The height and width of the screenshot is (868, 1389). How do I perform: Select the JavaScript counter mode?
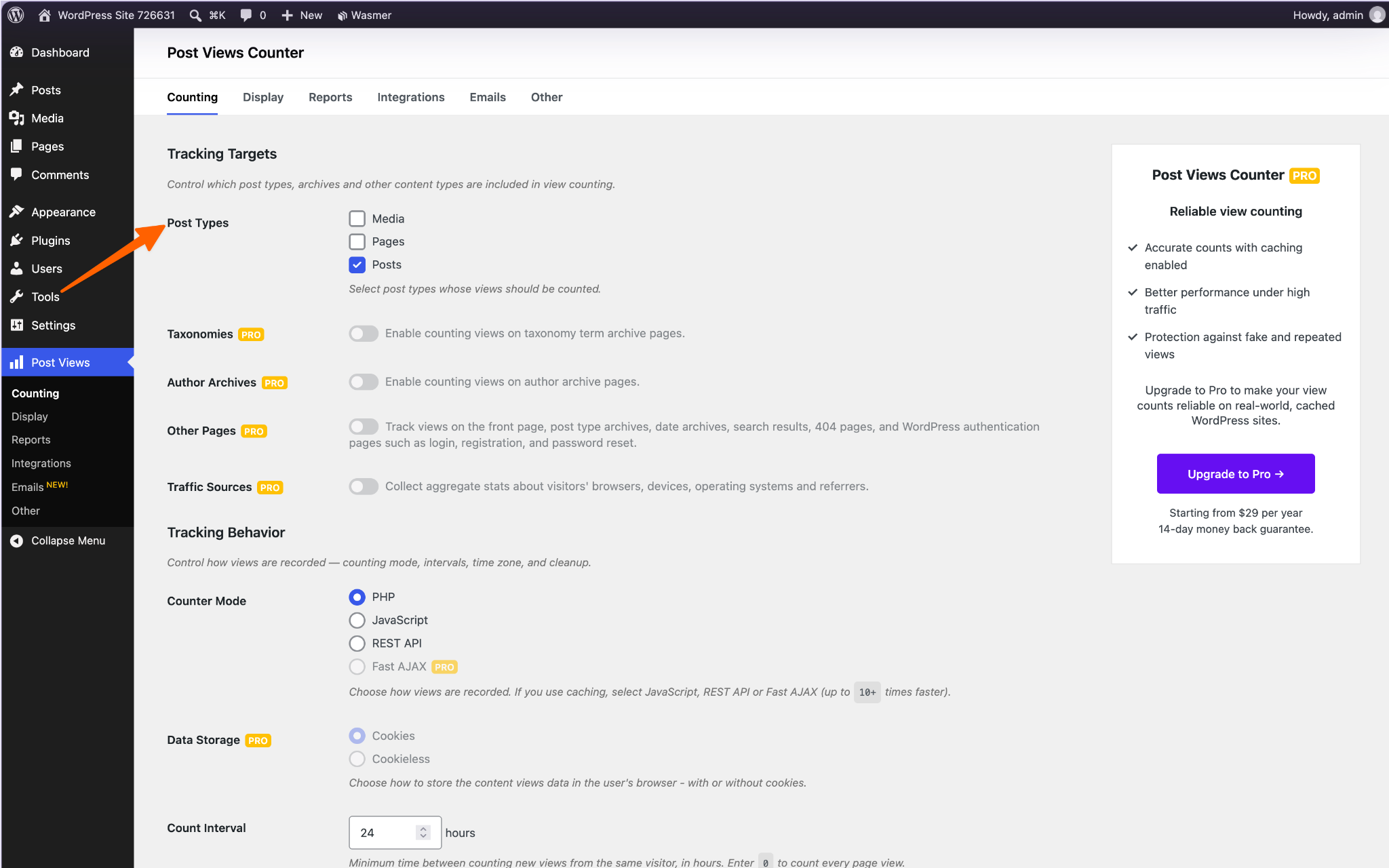click(x=357, y=620)
